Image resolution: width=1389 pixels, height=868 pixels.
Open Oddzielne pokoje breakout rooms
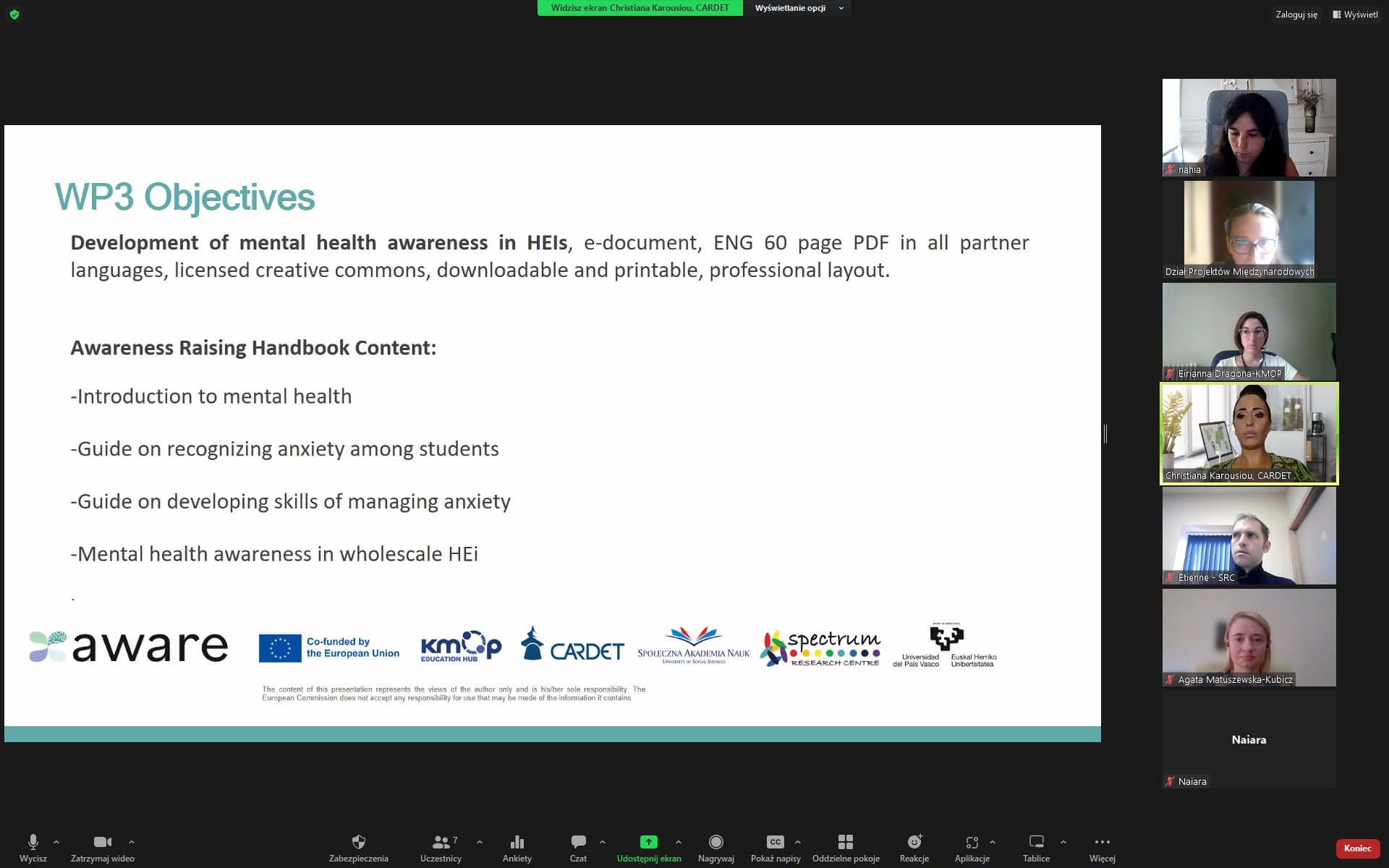coord(846,848)
